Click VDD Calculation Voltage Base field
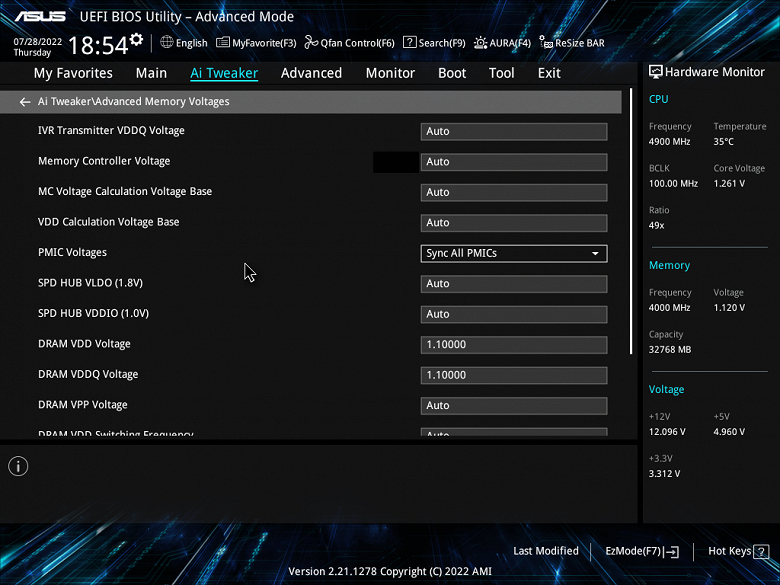This screenshot has height=585, width=780. (514, 223)
